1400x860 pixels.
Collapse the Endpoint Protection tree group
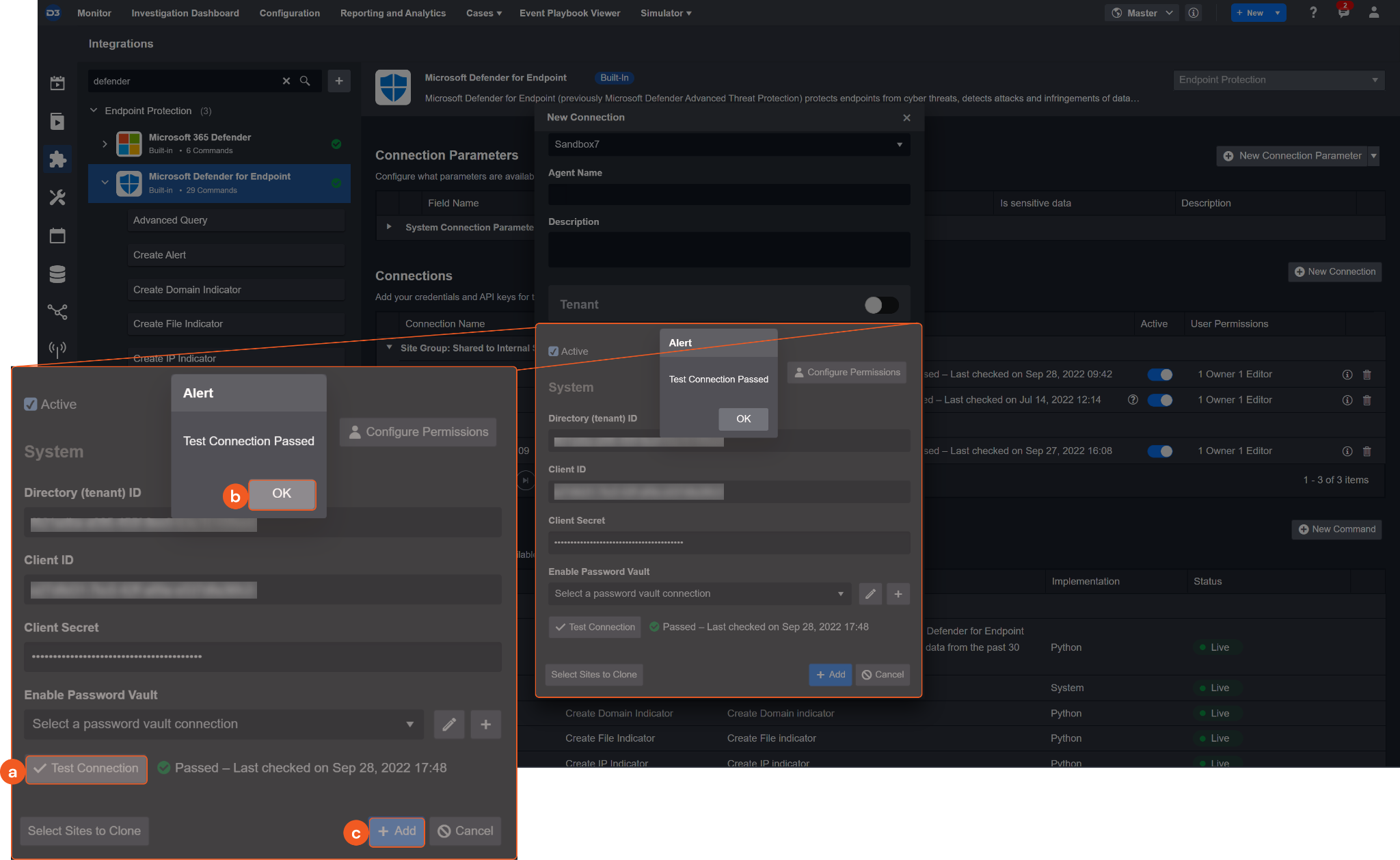pos(94,111)
